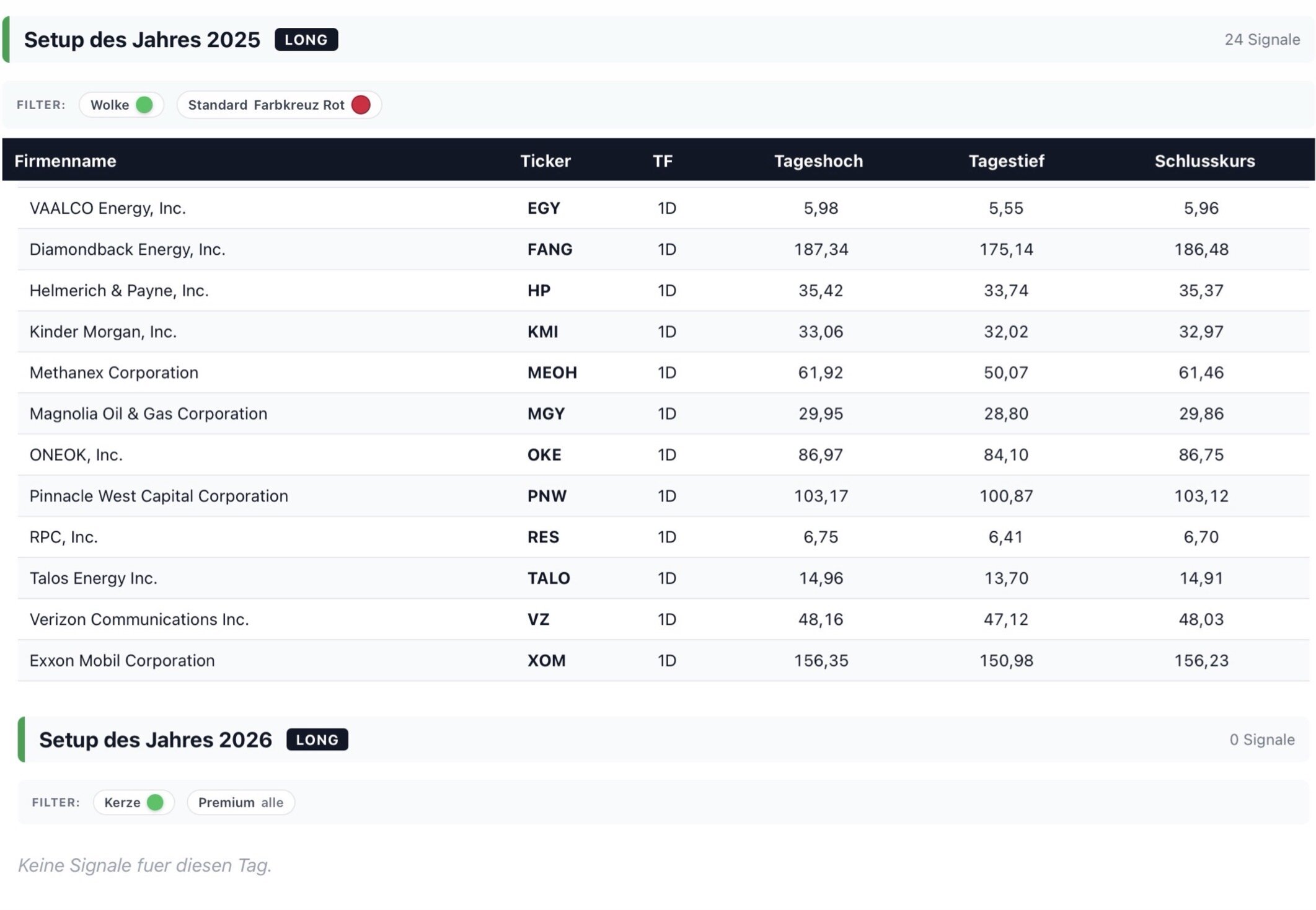Click the green Wolke filter dot

pos(144,105)
